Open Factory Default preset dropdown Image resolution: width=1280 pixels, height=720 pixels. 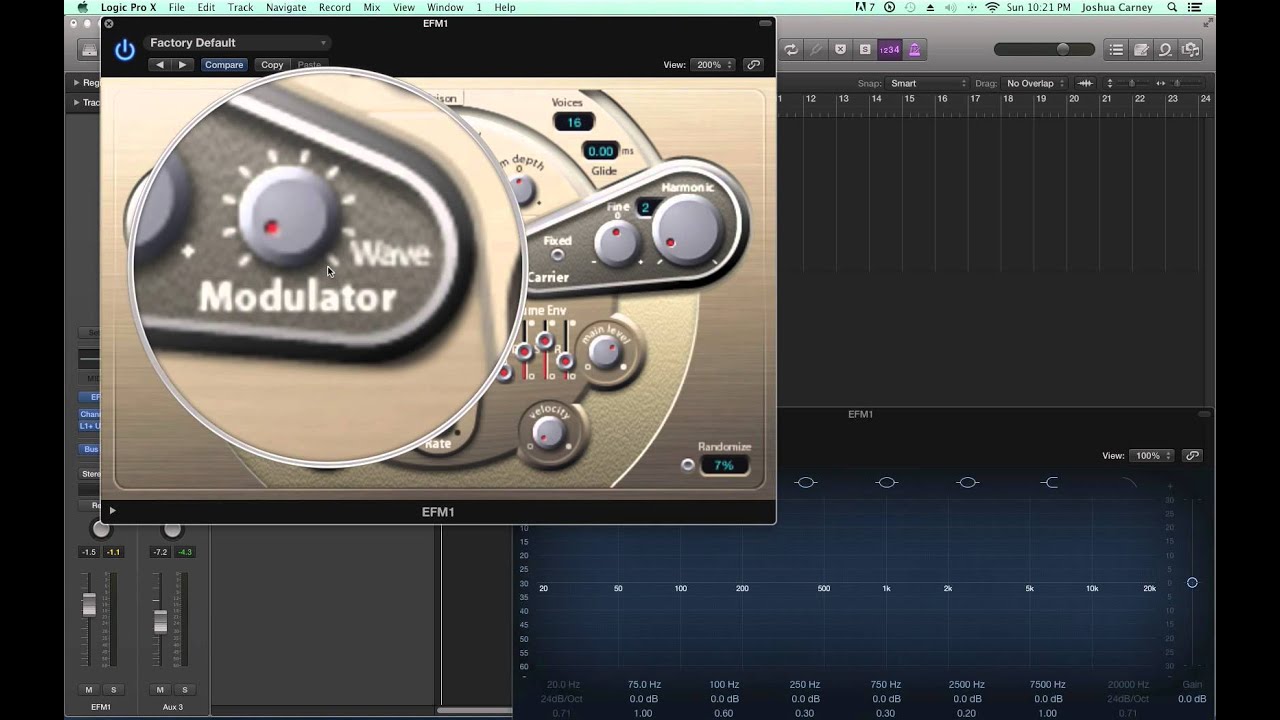coord(238,43)
